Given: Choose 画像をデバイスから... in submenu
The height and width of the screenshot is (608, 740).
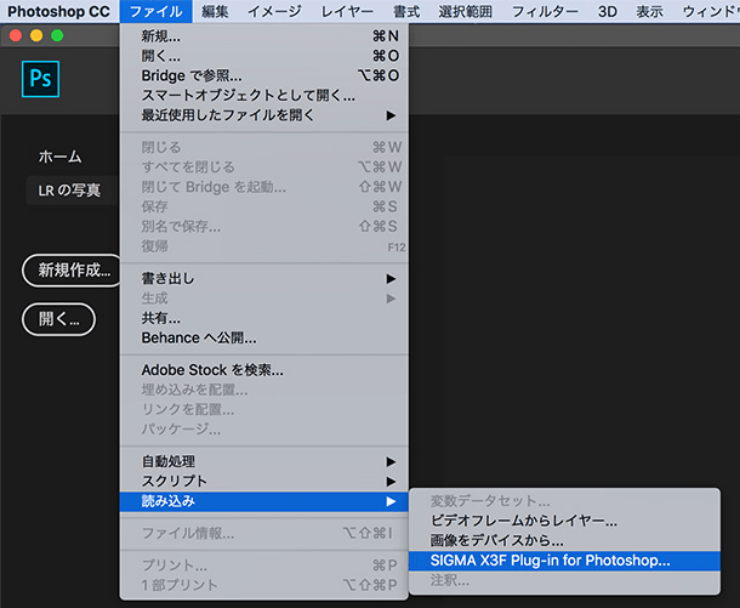Looking at the screenshot, I should [564, 541].
